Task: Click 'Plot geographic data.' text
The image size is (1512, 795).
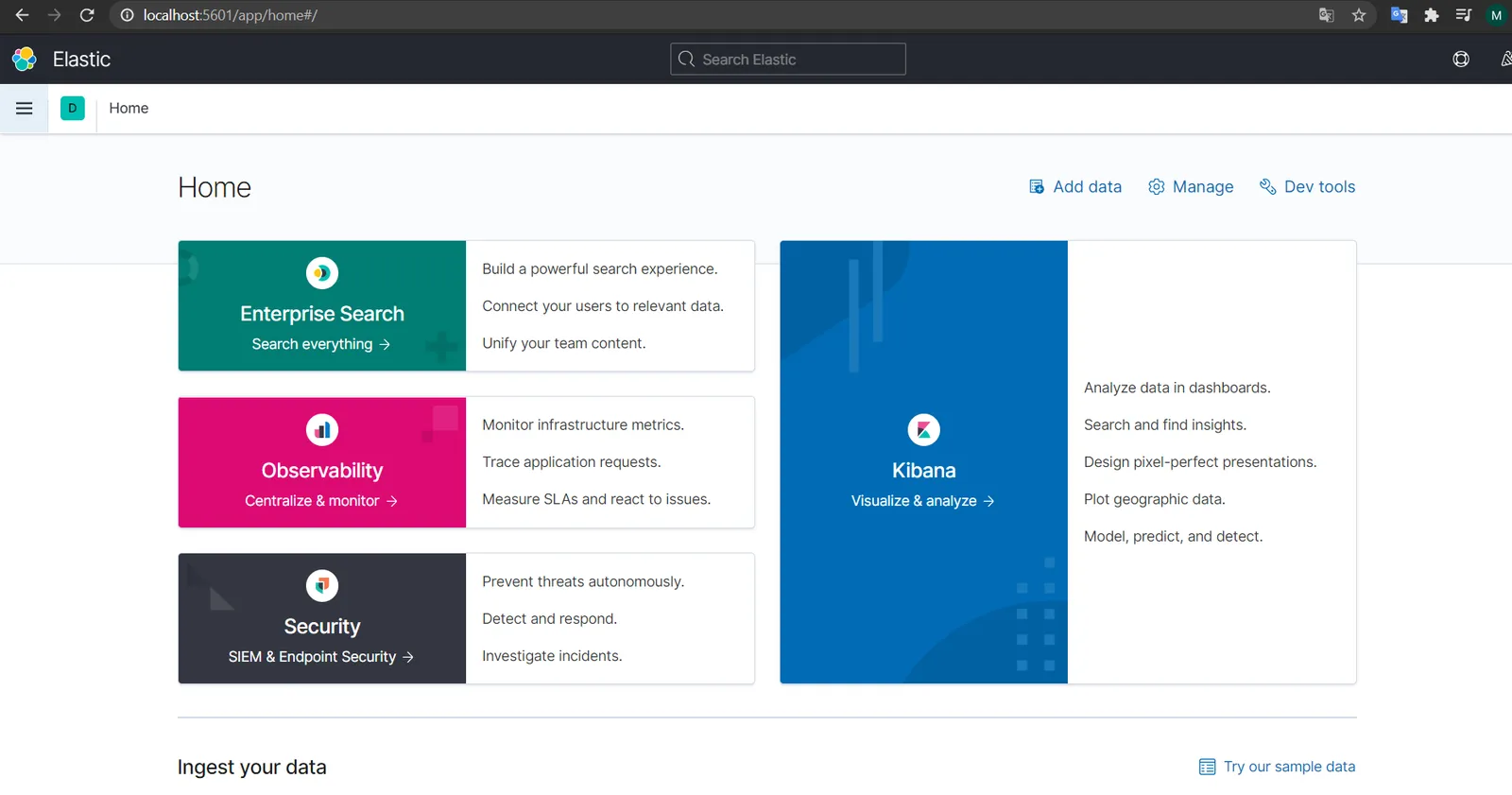Action: point(1155,499)
